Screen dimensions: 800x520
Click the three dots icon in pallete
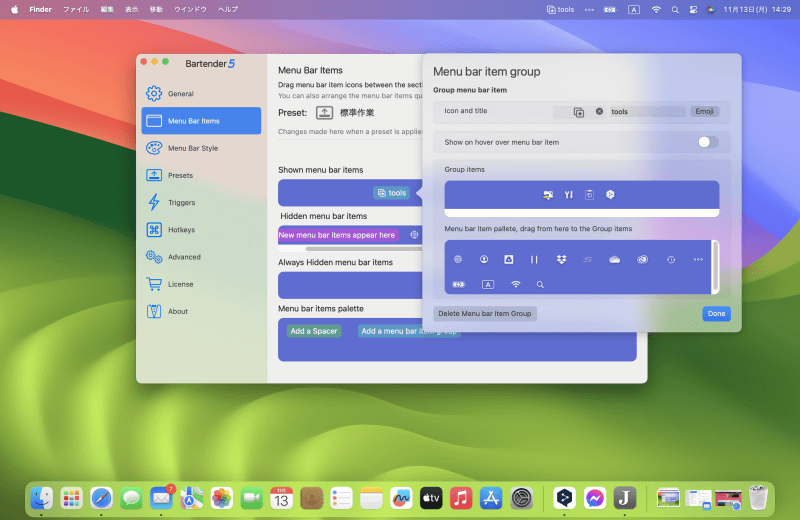pyautogui.click(x=698, y=259)
